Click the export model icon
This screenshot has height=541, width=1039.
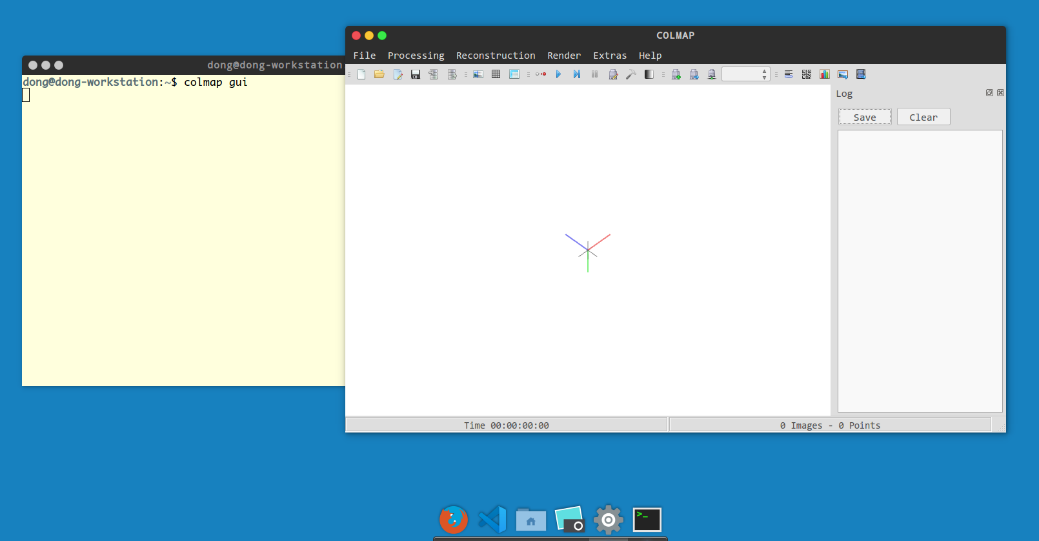[x=452, y=74]
